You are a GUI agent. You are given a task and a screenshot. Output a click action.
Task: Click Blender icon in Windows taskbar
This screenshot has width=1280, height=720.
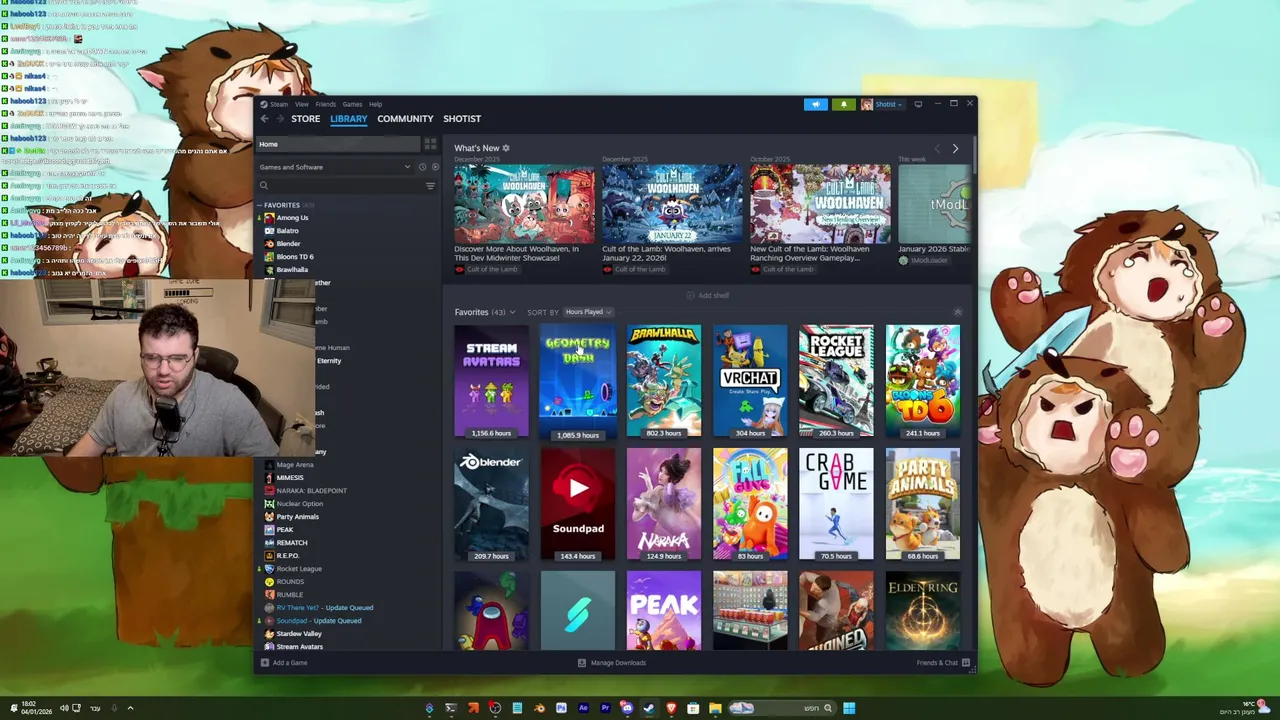click(x=539, y=708)
